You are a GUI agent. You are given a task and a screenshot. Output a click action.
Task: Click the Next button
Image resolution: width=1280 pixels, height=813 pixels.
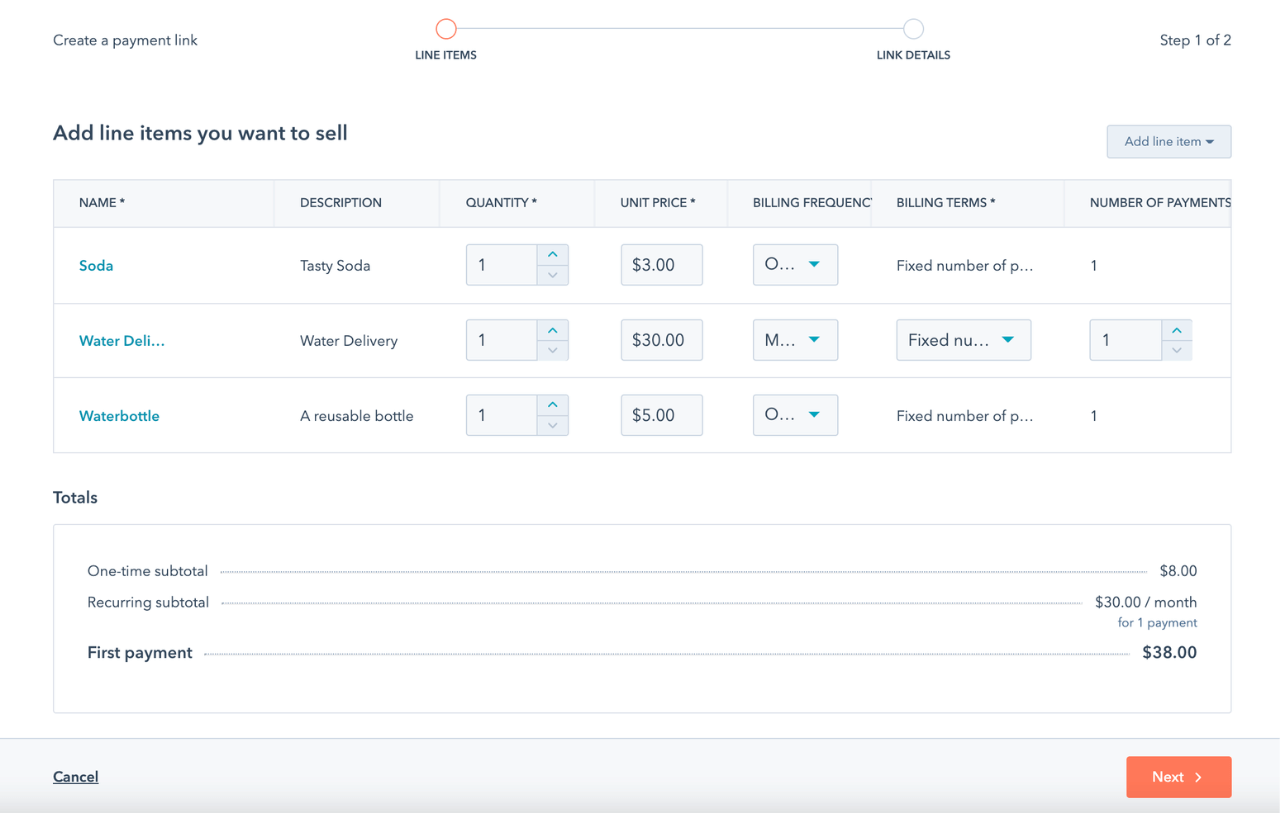tap(1178, 776)
